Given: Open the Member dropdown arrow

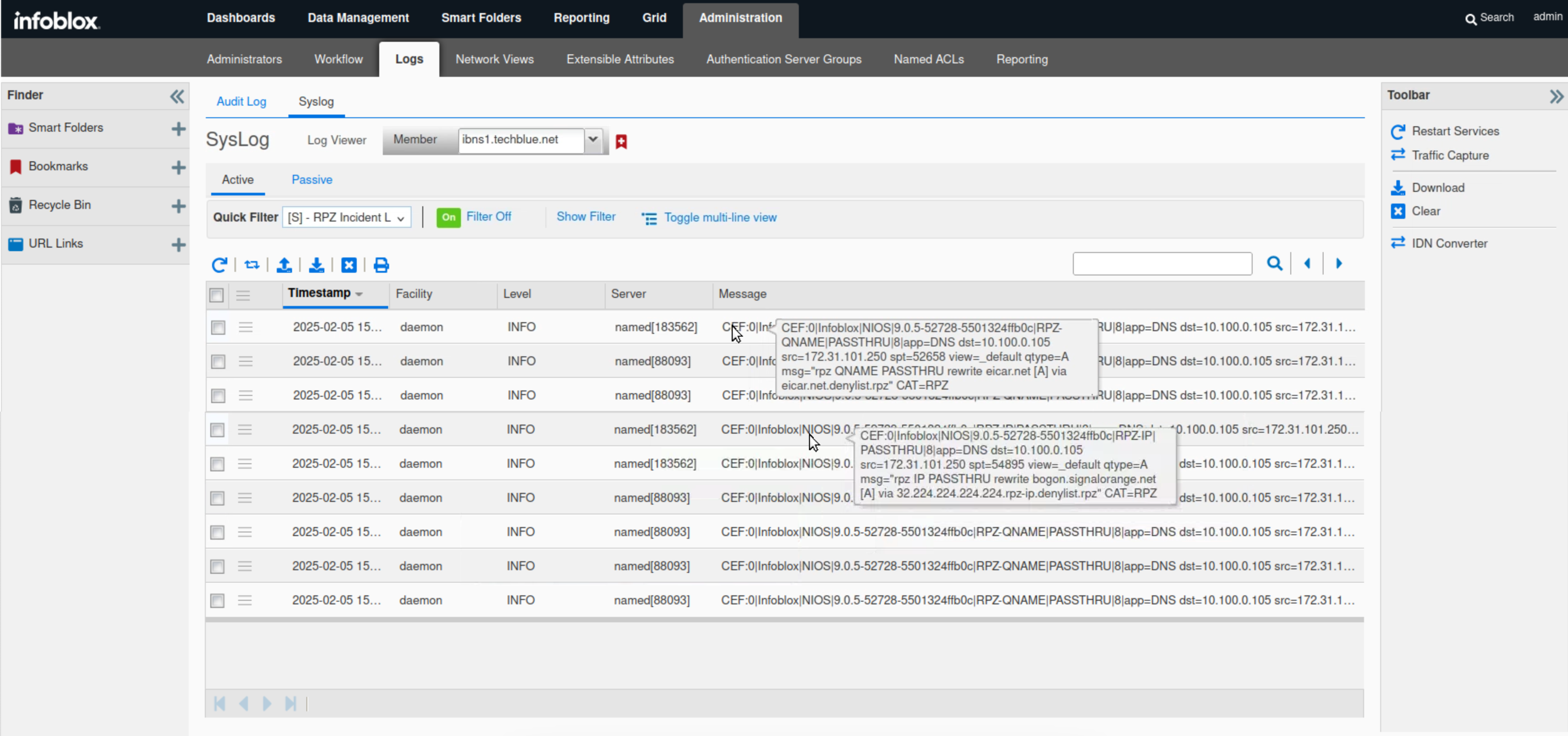Looking at the screenshot, I should click(x=592, y=140).
